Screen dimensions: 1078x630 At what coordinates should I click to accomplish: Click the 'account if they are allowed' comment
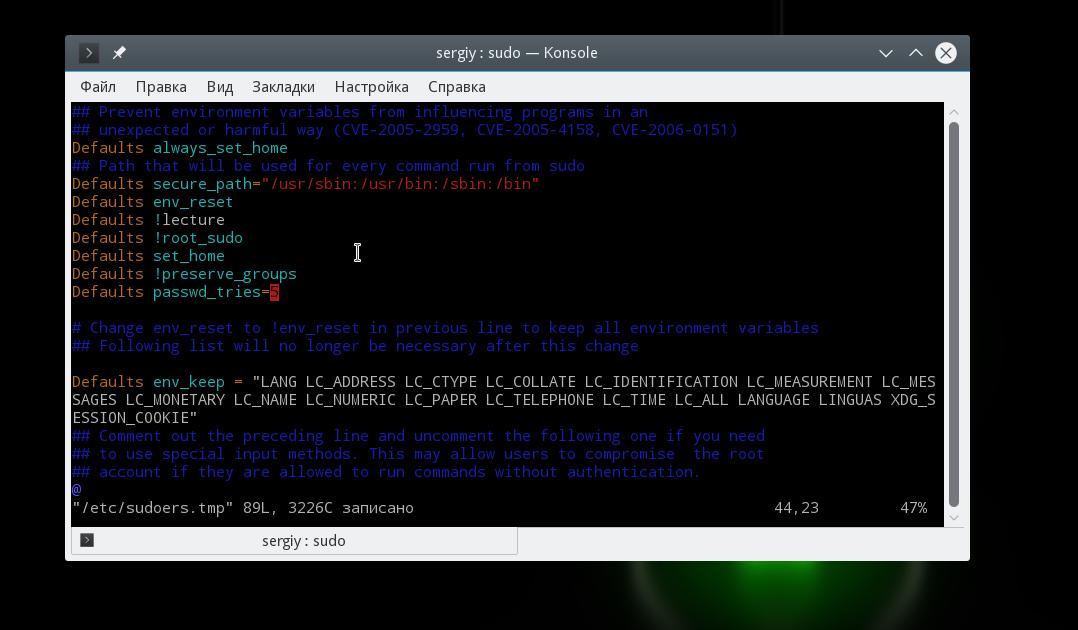(386, 472)
